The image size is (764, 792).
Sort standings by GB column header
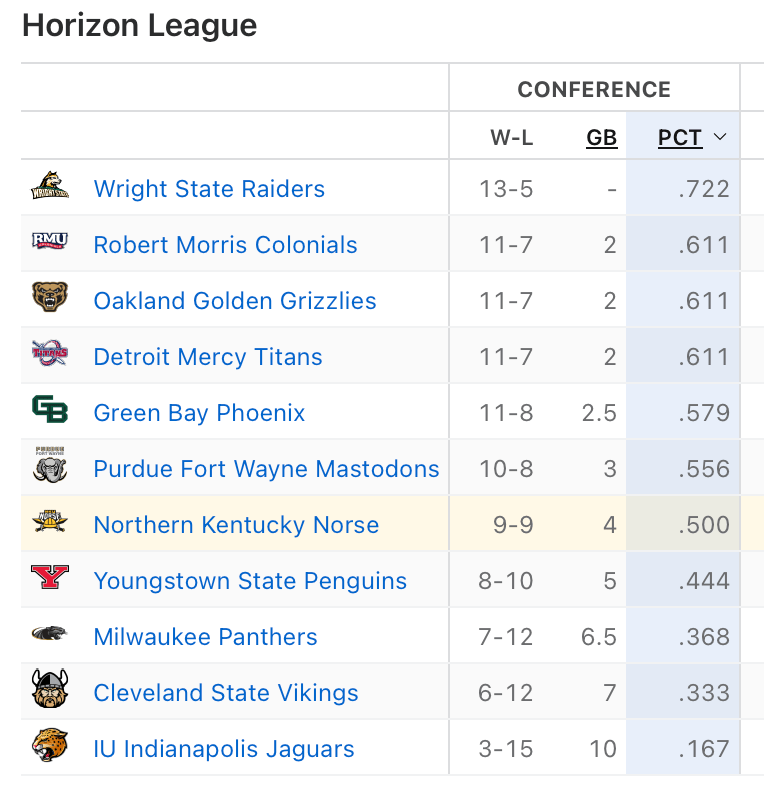click(601, 138)
